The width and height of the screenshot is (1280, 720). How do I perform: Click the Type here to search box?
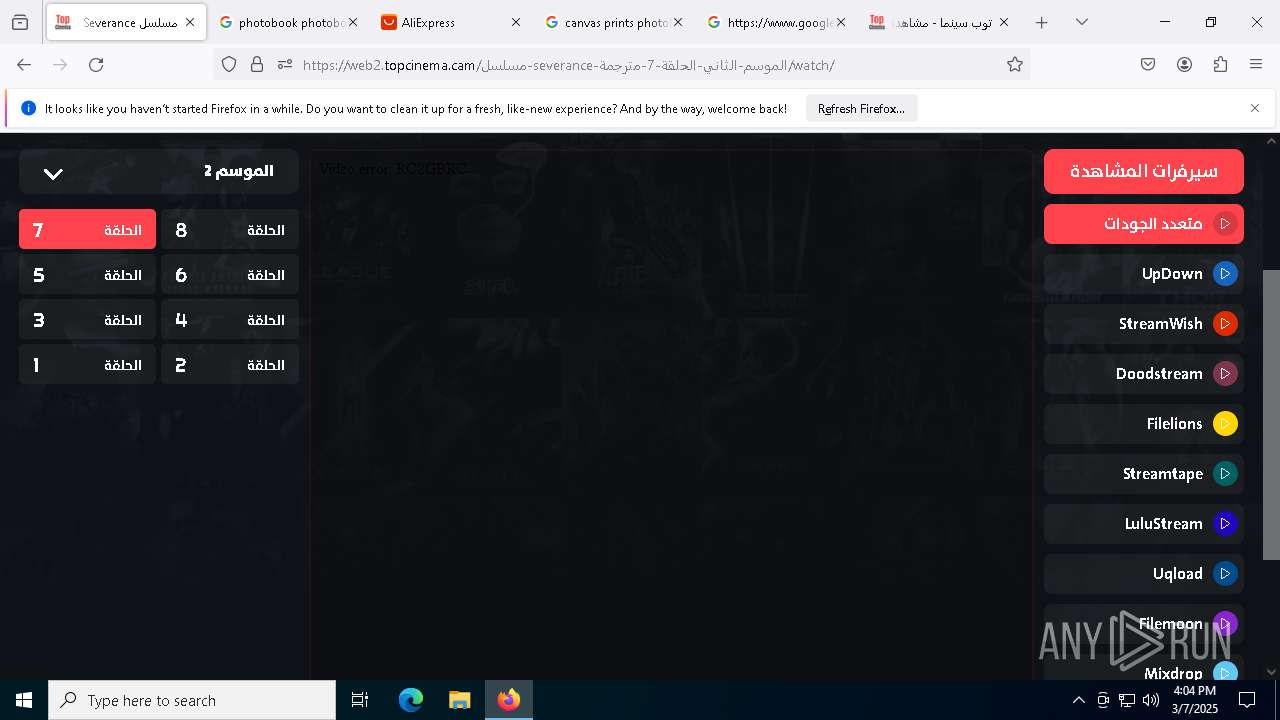(192, 700)
